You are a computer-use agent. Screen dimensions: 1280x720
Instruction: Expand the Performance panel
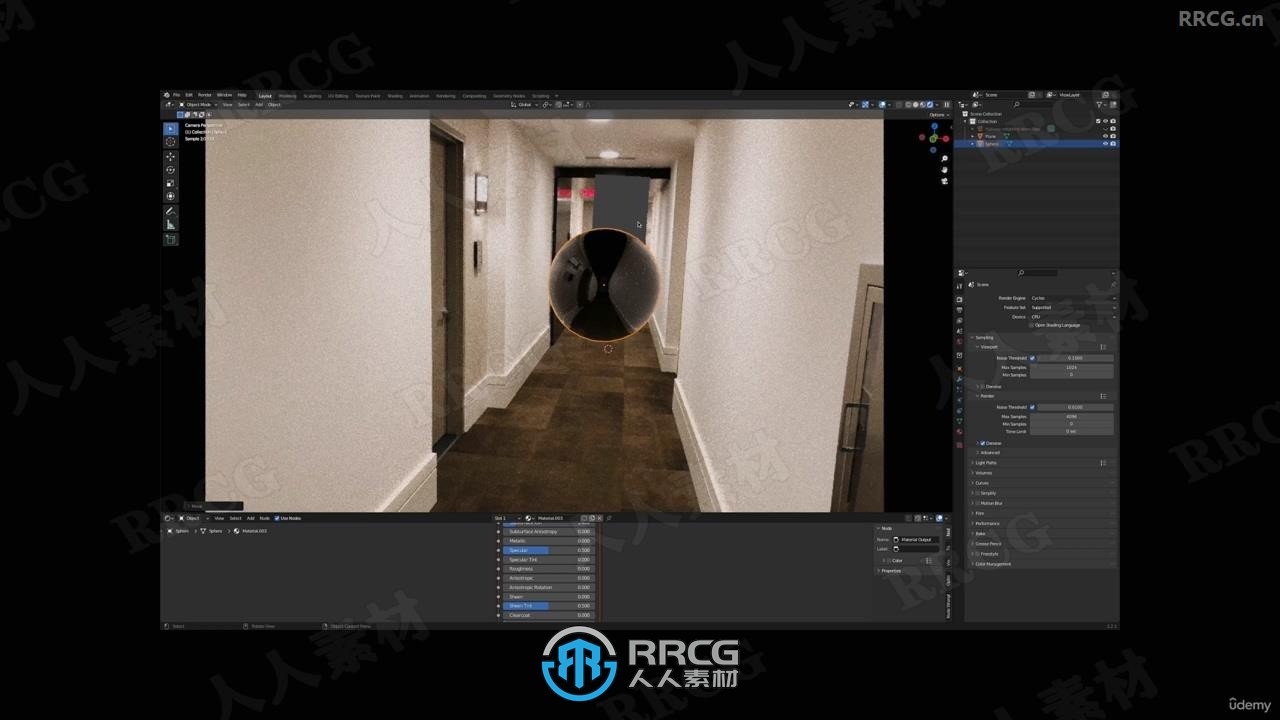pyautogui.click(x=986, y=523)
